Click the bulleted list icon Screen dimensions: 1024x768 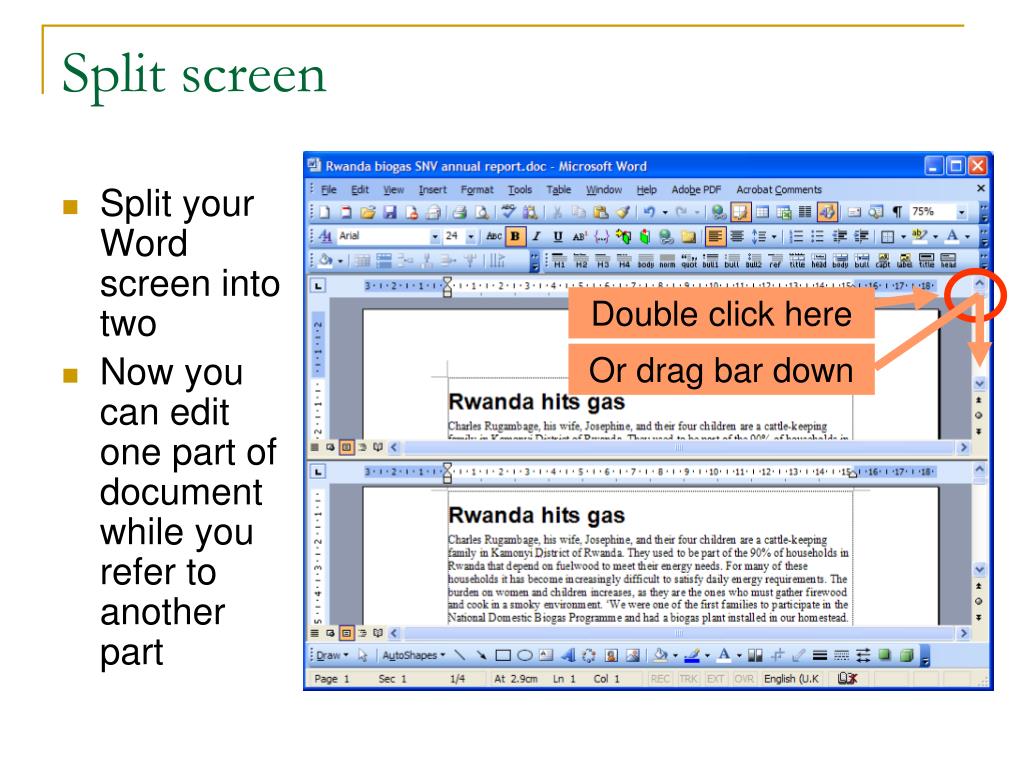click(817, 236)
